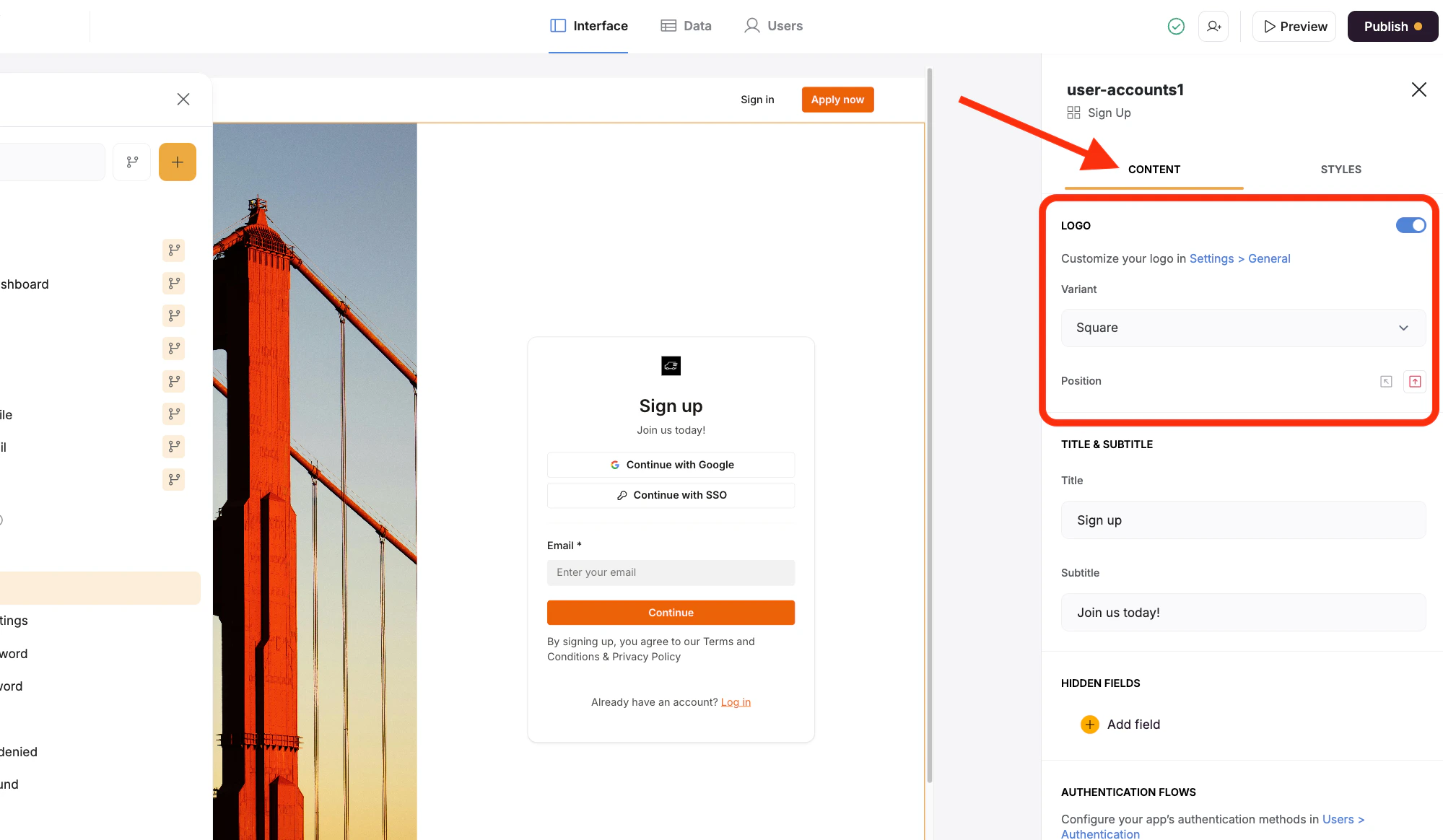This screenshot has width=1443, height=840.
Task: Open the Settings > General link
Action: [x=1239, y=259]
